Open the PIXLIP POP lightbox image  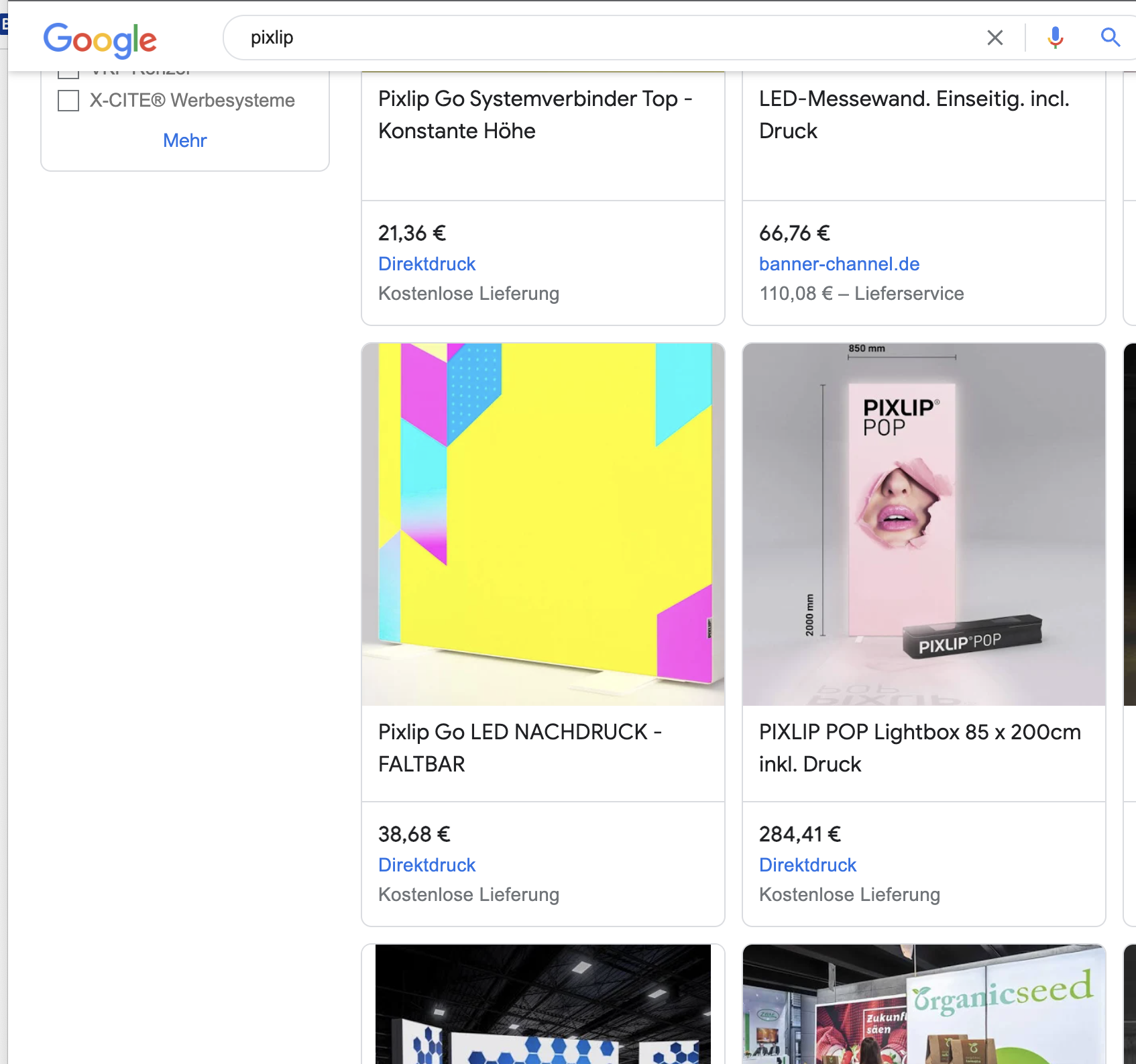(923, 524)
